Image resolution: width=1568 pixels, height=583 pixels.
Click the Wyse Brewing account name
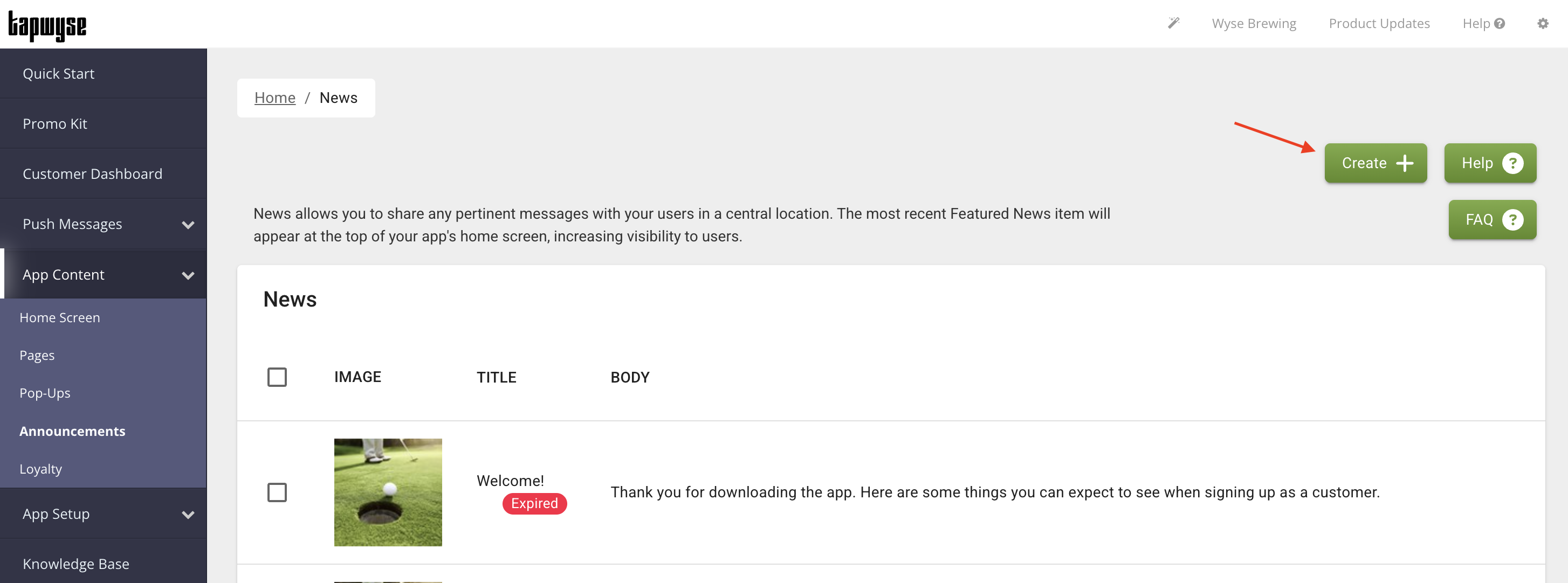[x=1253, y=23]
